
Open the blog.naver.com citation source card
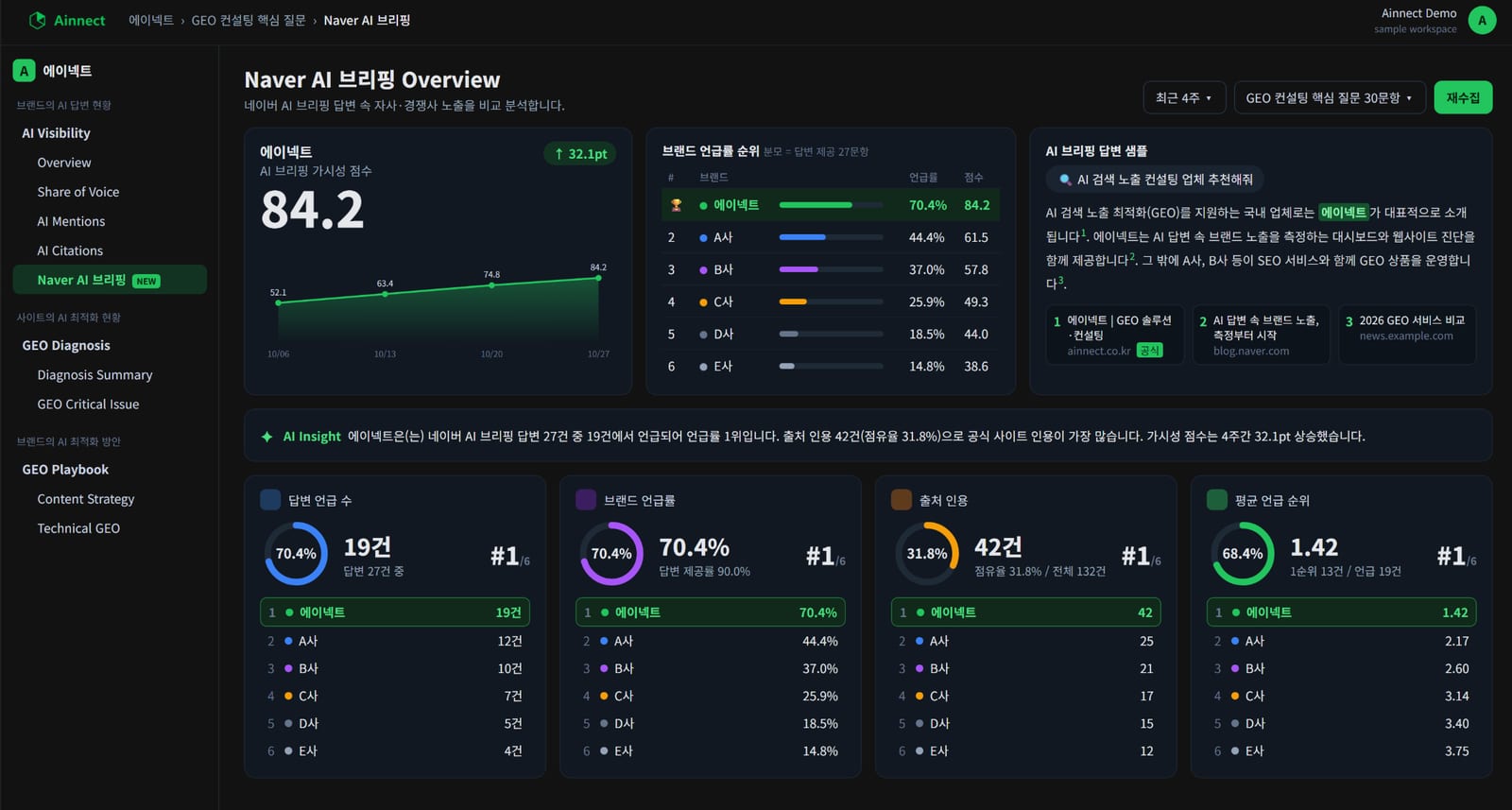coord(1261,335)
